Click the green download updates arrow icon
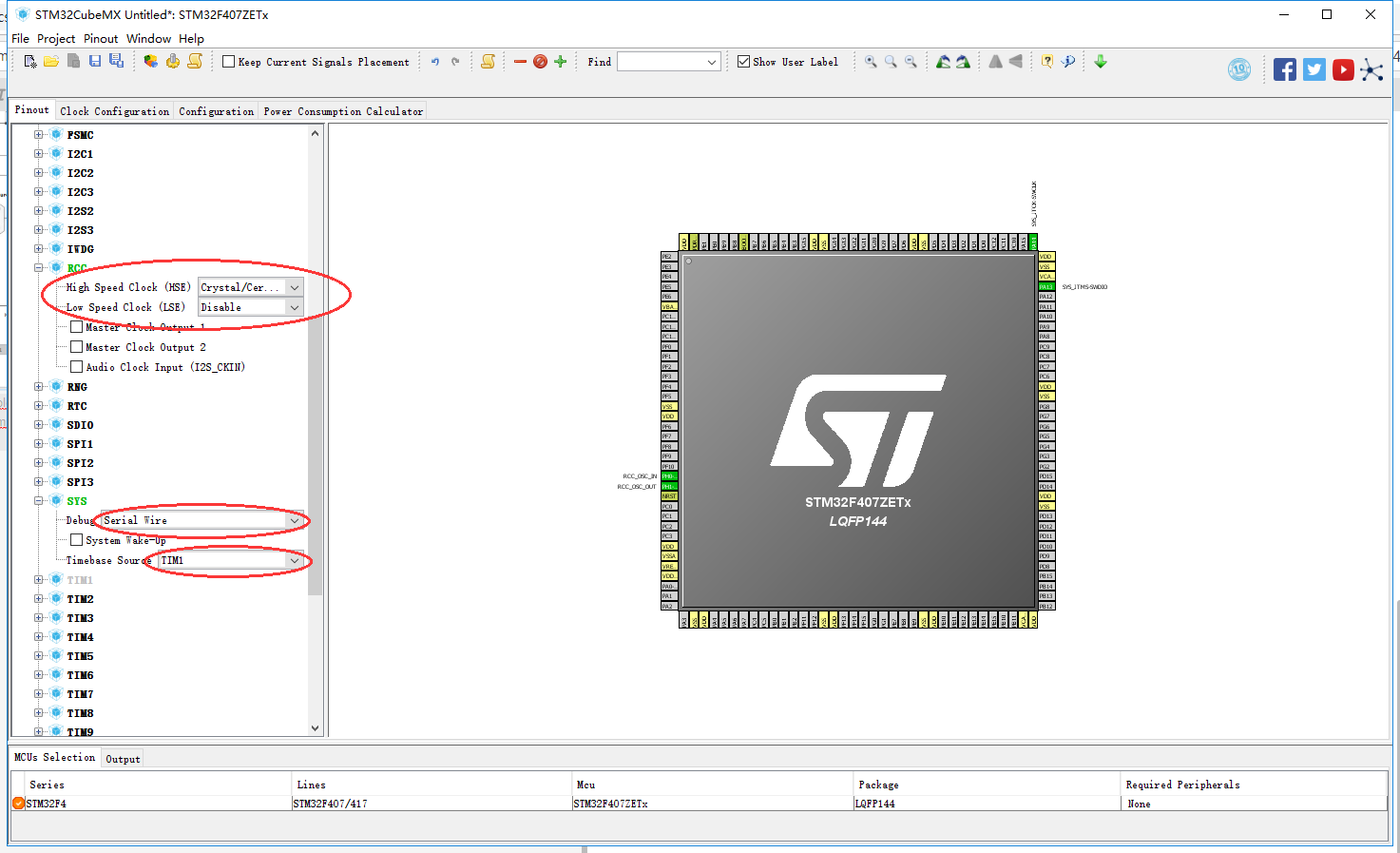The width and height of the screenshot is (1400, 853). click(1100, 61)
